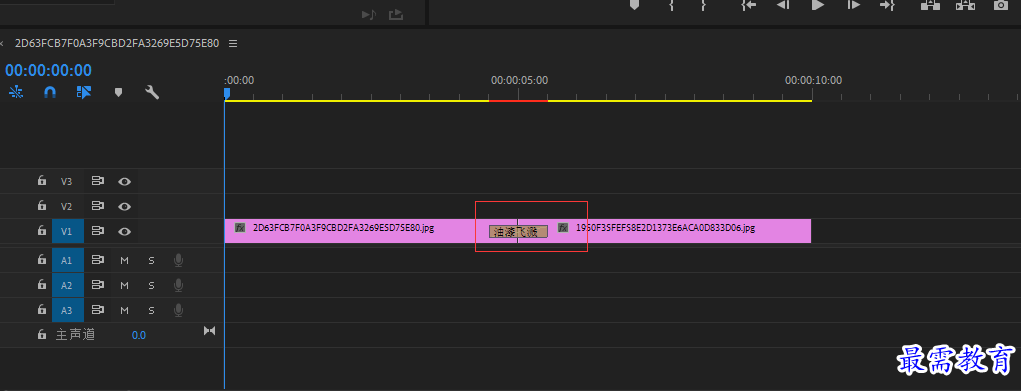Hide track V2 output with eye icon
This screenshot has width=1021, height=391.
(124, 207)
